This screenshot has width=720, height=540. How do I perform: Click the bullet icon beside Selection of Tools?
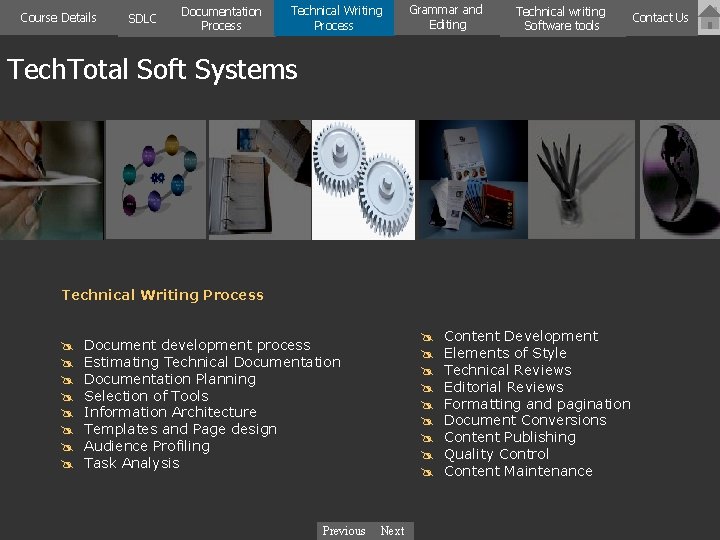pos(67,397)
